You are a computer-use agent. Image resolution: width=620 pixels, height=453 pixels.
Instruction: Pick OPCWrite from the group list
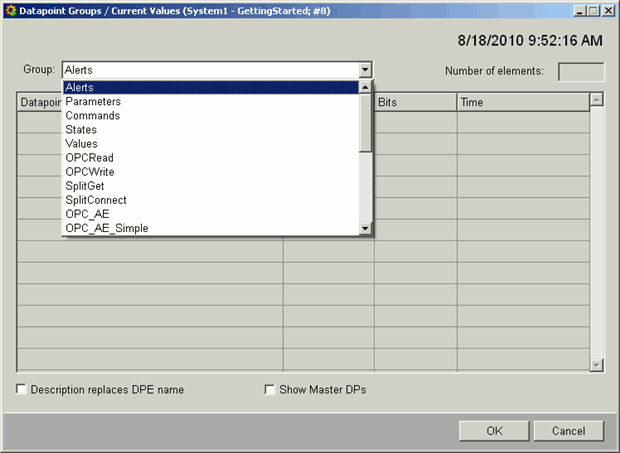pyautogui.click(x=90, y=172)
